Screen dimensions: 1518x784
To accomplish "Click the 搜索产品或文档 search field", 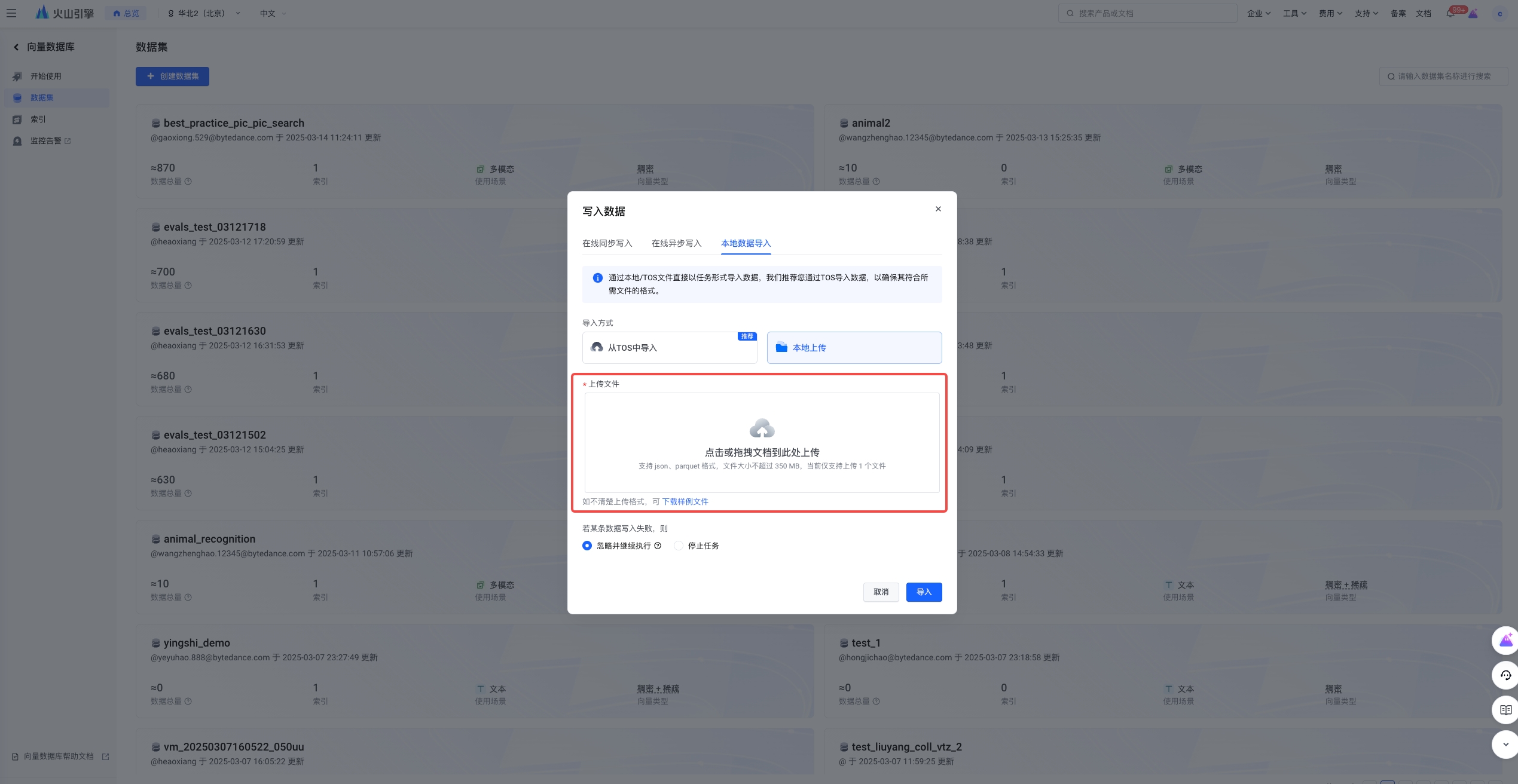I will tap(1147, 13).
